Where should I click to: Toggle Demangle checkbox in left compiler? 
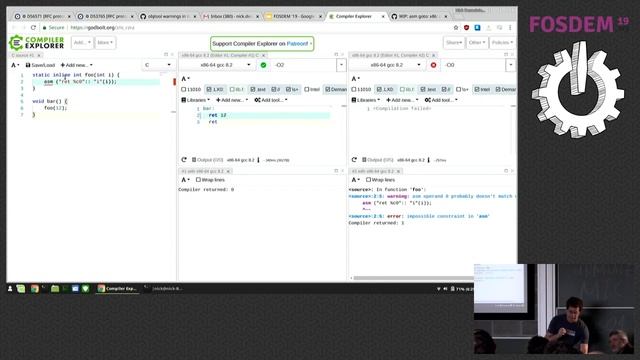pyautogui.click(x=335, y=89)
